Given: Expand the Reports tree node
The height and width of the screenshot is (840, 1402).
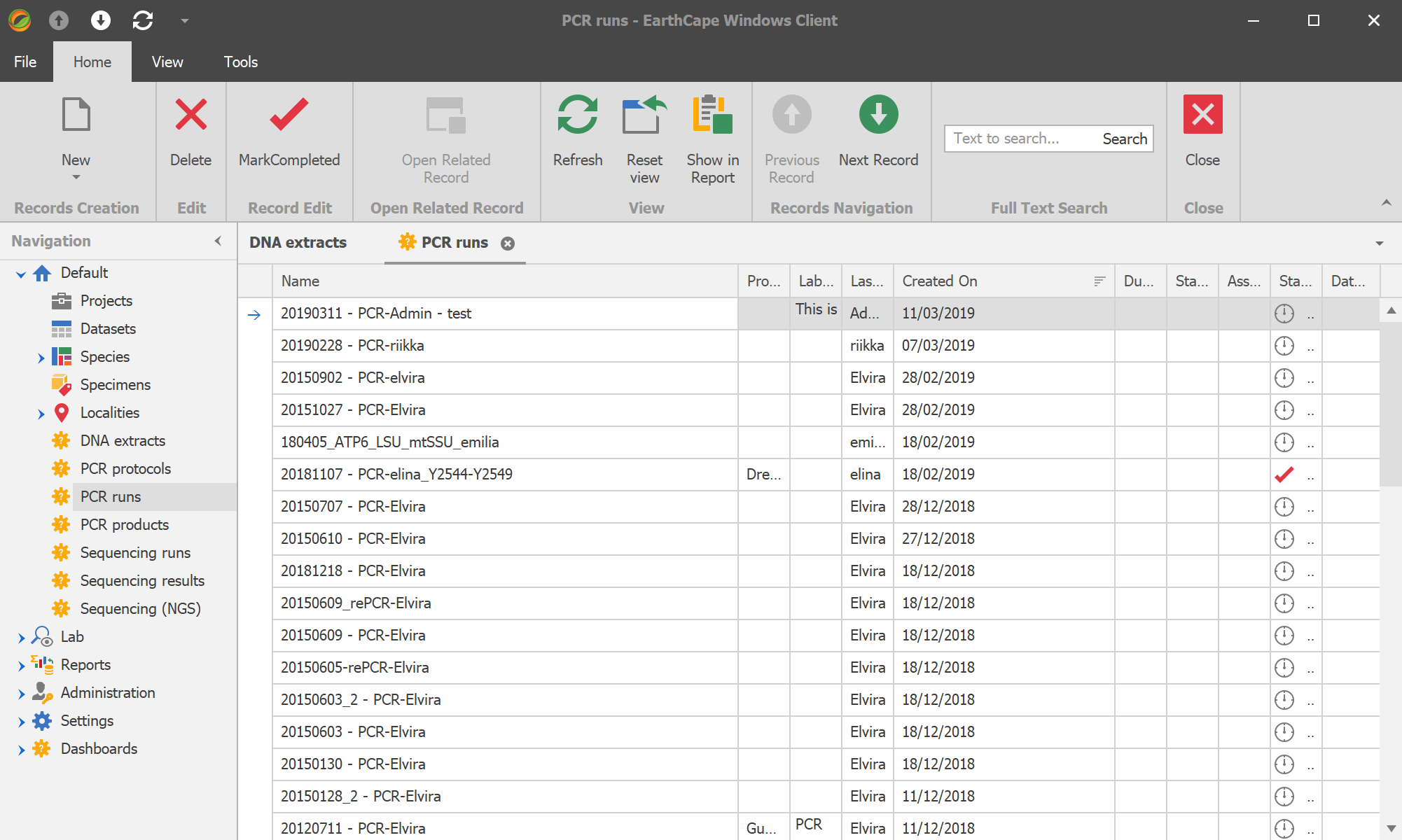Looking at the screenshot, I should 21,666.
